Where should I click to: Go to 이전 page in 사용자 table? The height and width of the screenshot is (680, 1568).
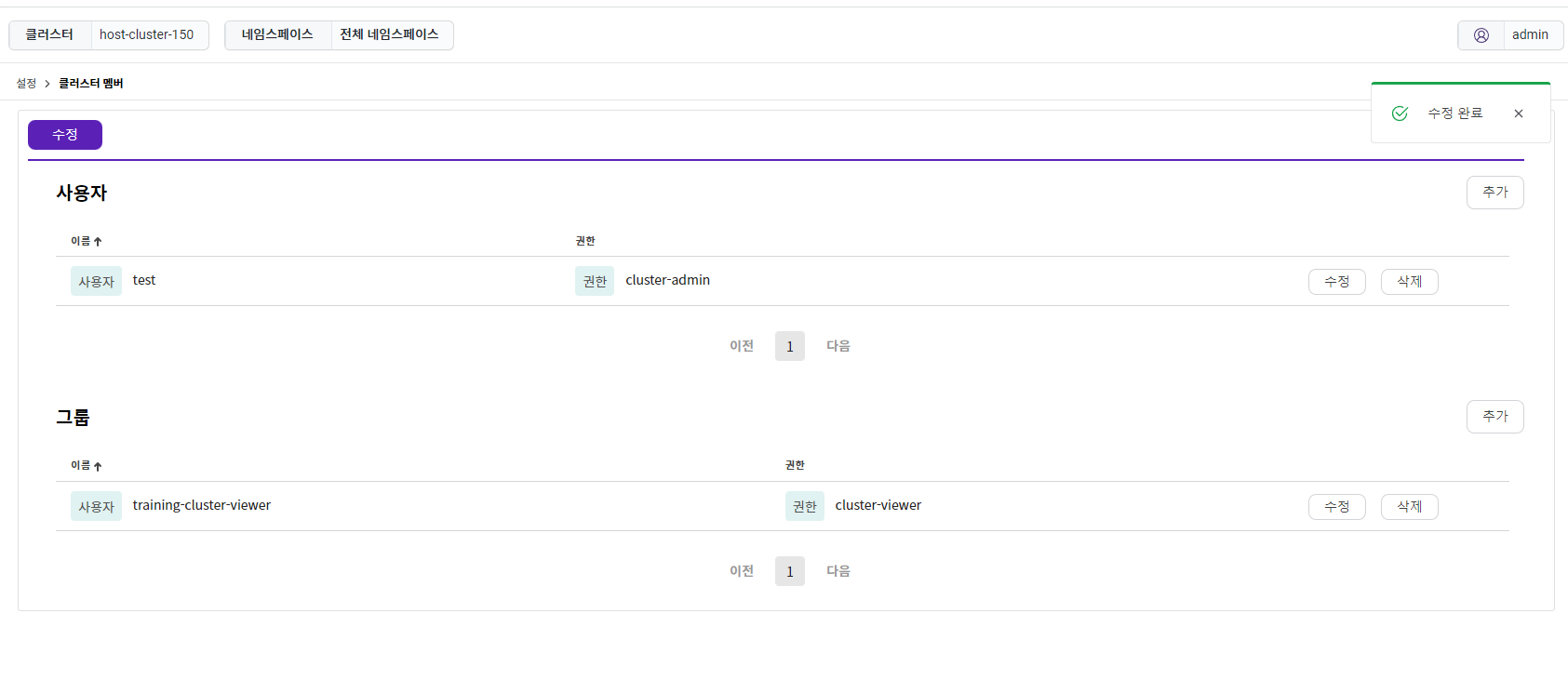tap(742, 346)
